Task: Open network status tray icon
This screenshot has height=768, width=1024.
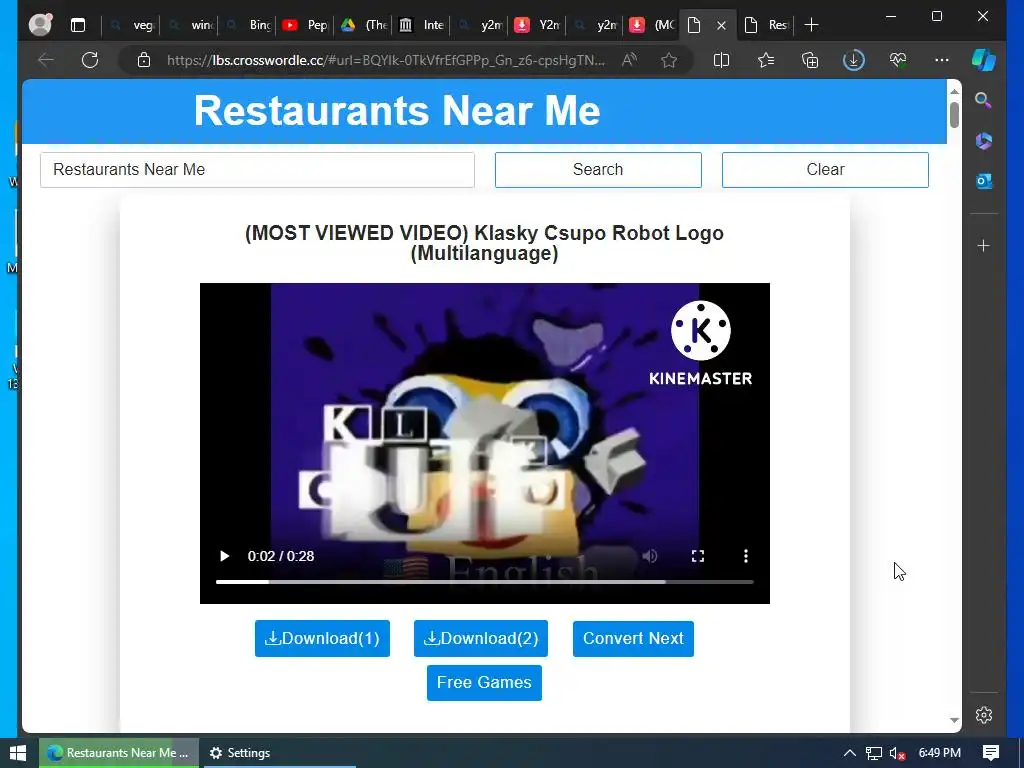Action: [874, 753]
